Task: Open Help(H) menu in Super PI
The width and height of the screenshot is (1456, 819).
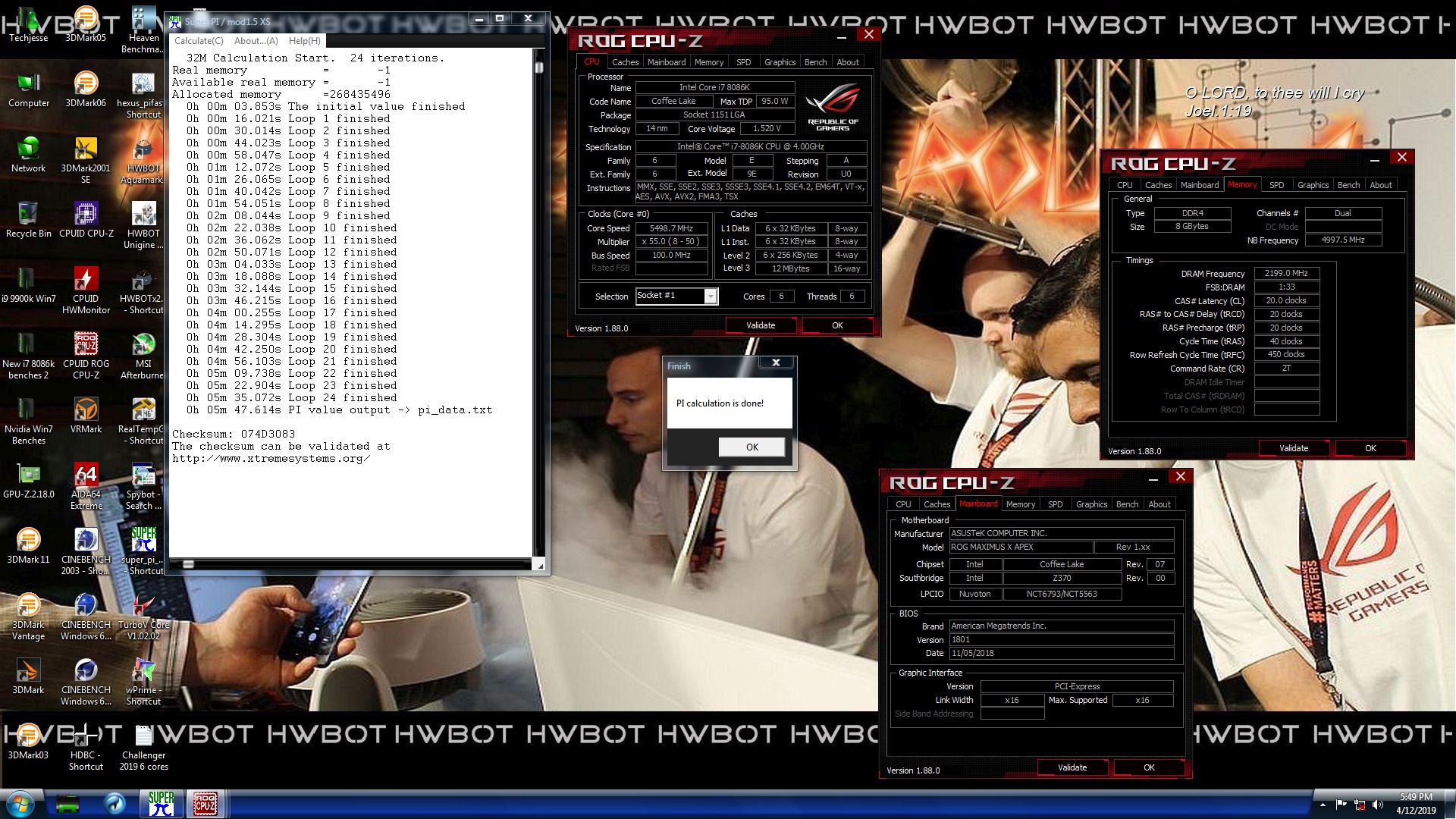Action: (304, 41)
